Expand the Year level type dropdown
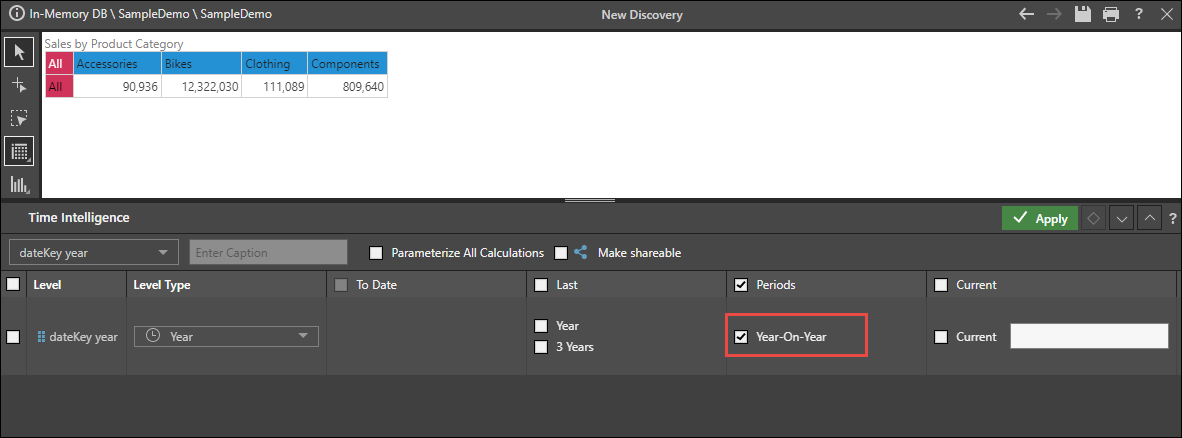Screen dimensions: 1182x438 point(226,337)
